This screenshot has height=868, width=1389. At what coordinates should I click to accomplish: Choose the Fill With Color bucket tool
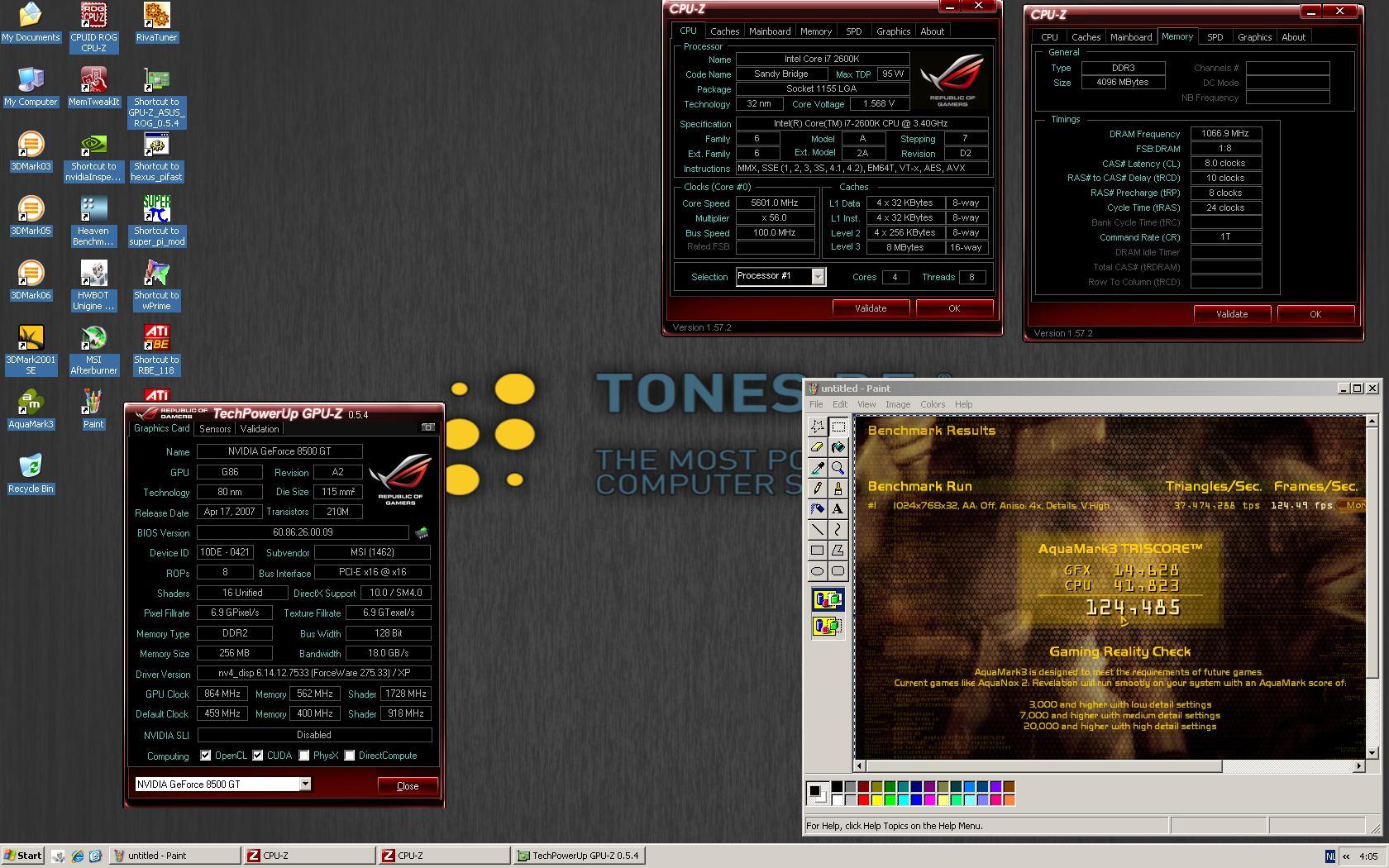pos(838,447)
